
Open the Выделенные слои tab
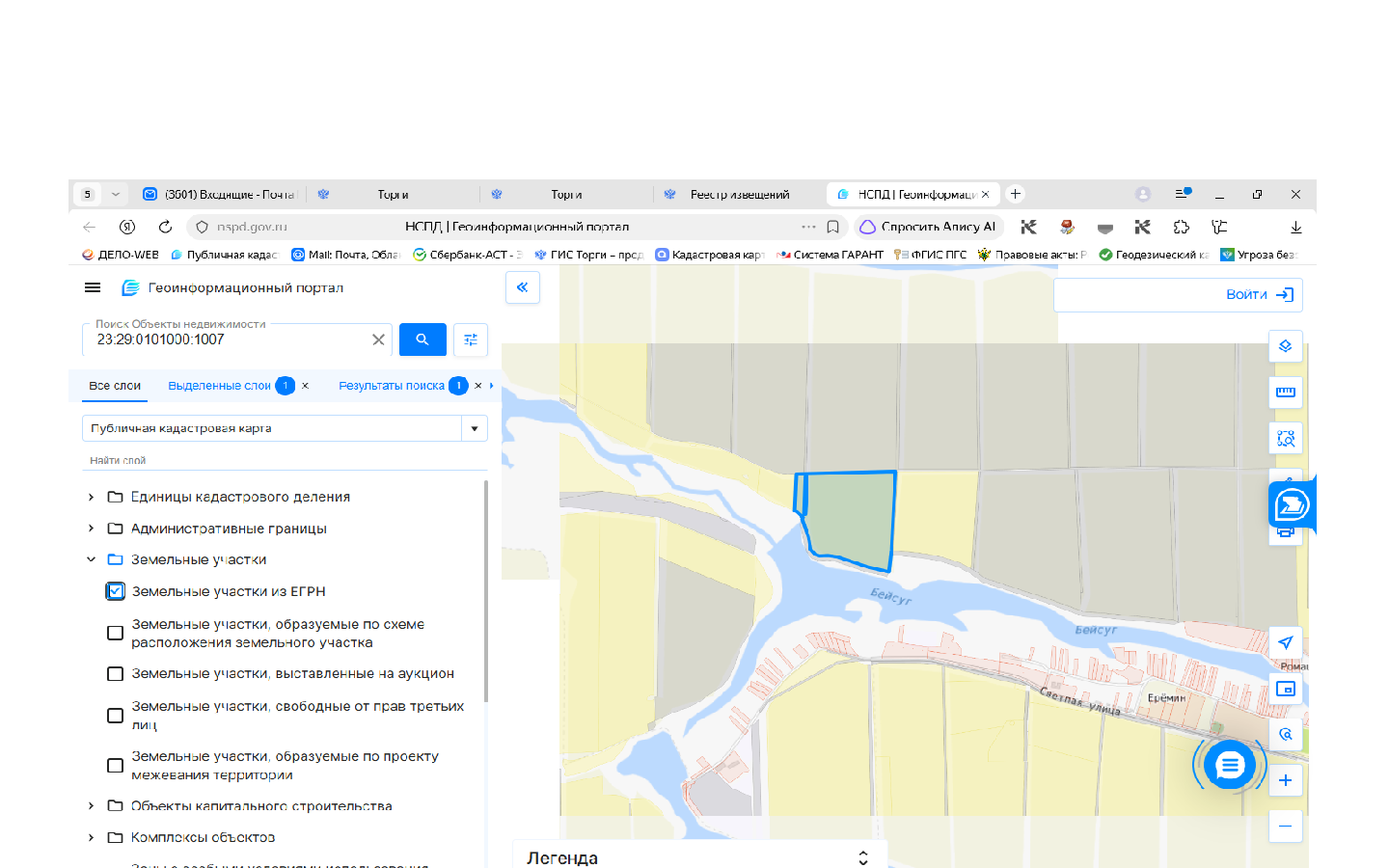click(220, 386)
